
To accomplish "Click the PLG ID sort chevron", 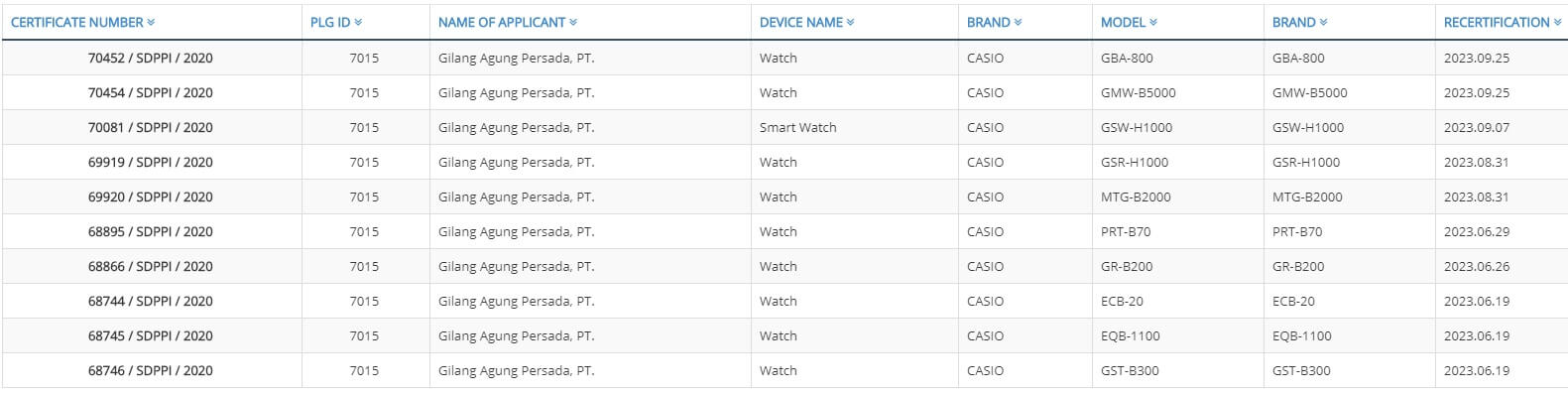I will 358,22.
